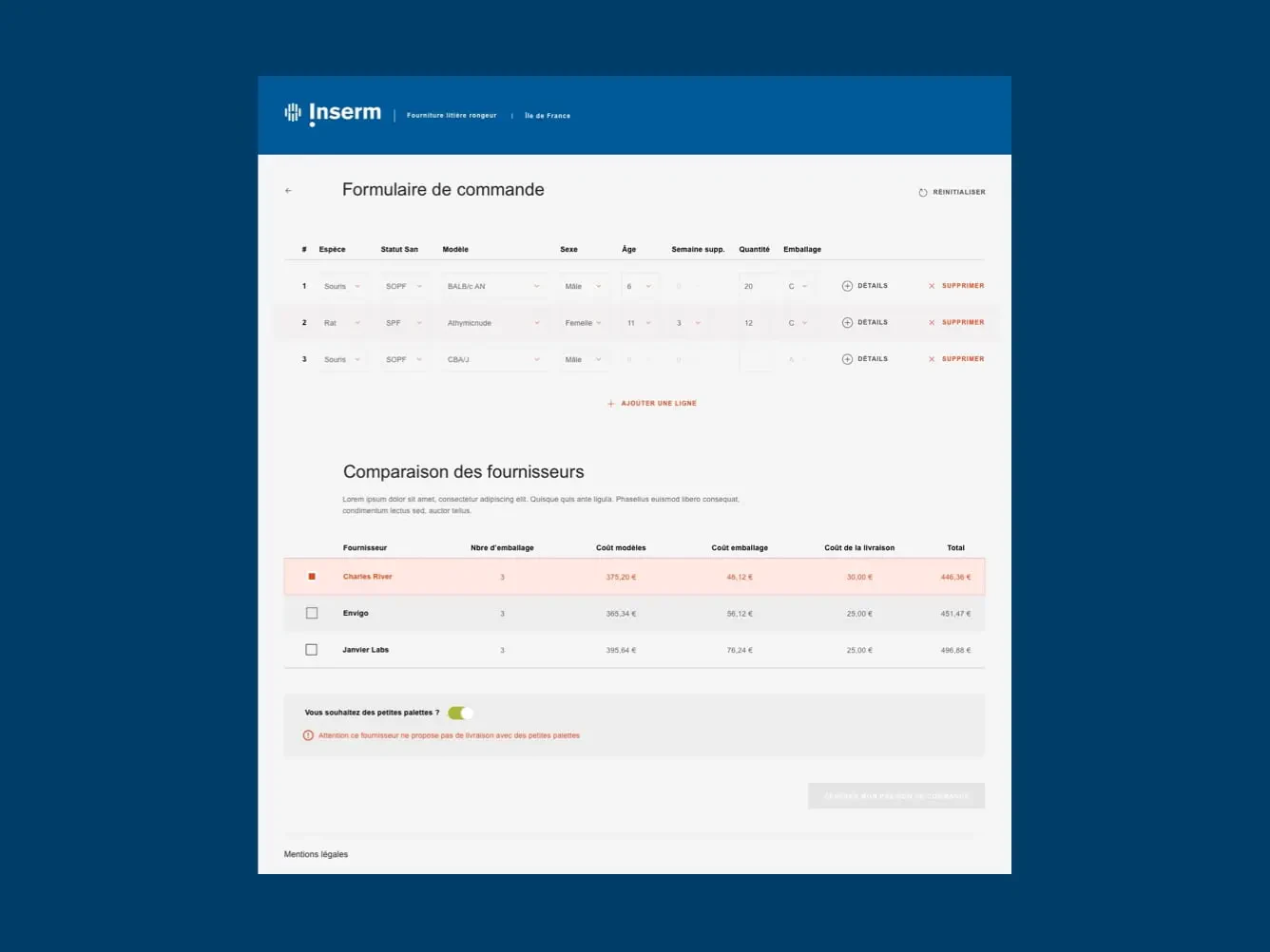
Task: Click the back arrow beside Formulaire de commande
Action: click(x=288, y=191)
